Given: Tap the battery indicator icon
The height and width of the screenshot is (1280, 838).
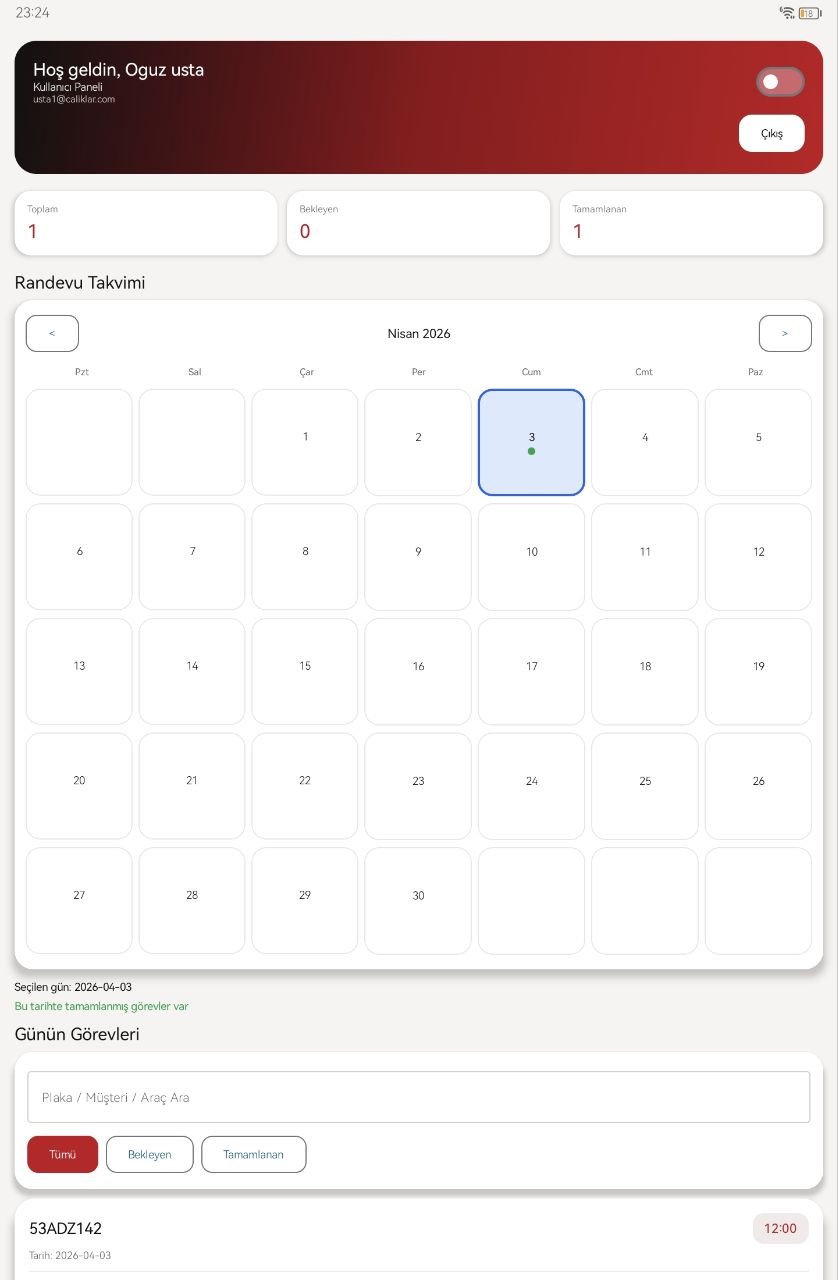Looking at the screenshot, I should pyautogui.click(x=808, y=13).
